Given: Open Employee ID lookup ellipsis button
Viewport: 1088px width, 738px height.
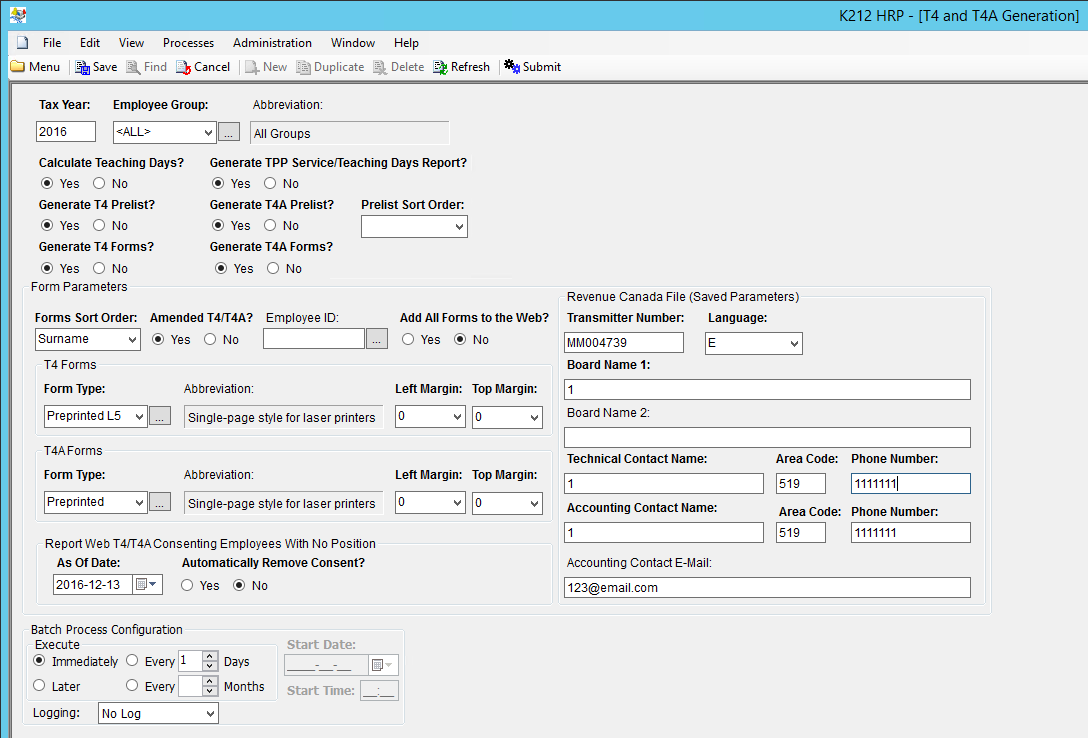Looking at the screenshot, I should point(377,339).
